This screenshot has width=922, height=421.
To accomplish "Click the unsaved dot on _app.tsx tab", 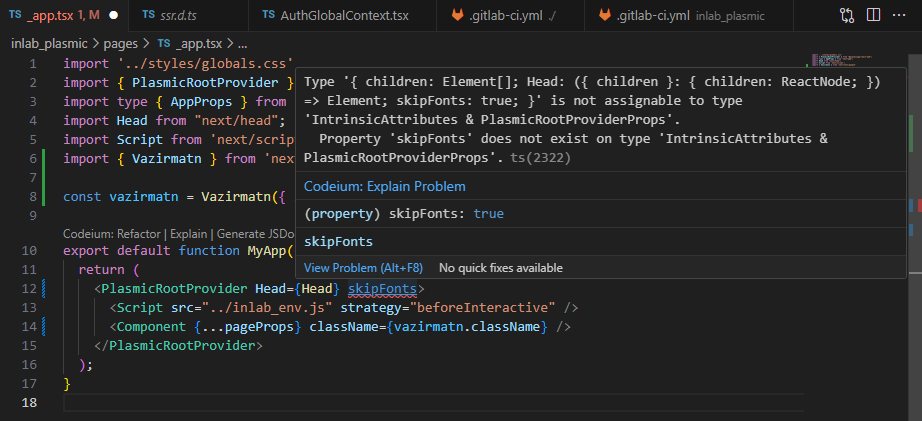I will pyautogui.click(x=113, y=16).
